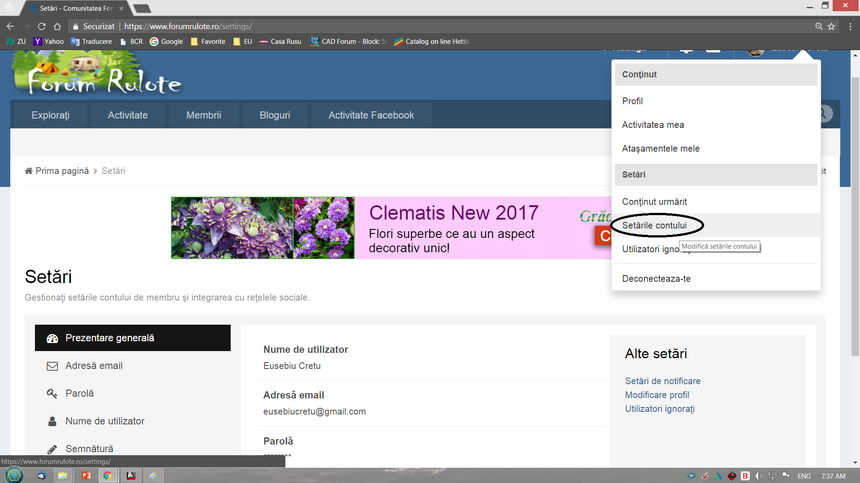Click the browser back arrow
The height and width of the screenshot is (483, 860).
pyautogui.click(x=9, y=26)
